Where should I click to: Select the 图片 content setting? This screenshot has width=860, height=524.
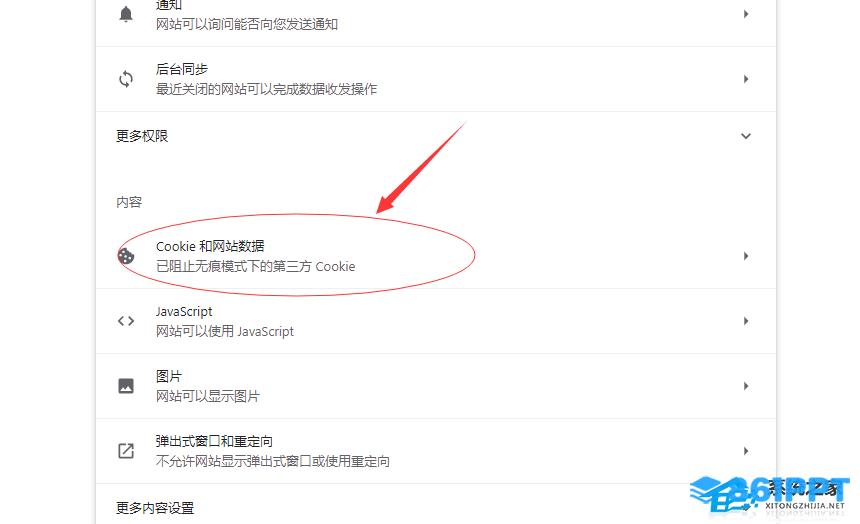tap(436, 386)
